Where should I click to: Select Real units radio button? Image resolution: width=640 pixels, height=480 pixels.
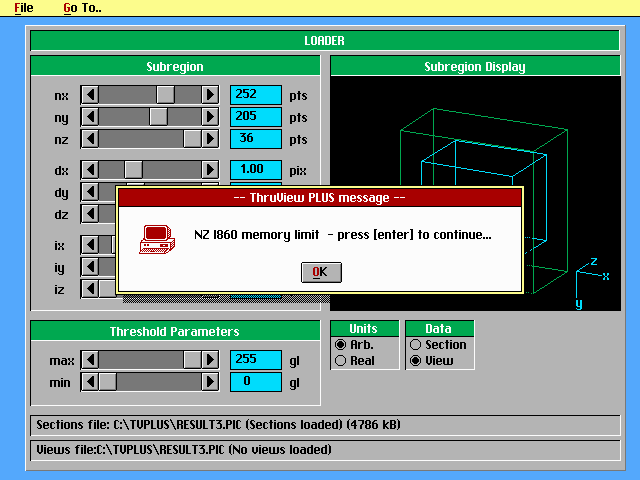(340, 361)
